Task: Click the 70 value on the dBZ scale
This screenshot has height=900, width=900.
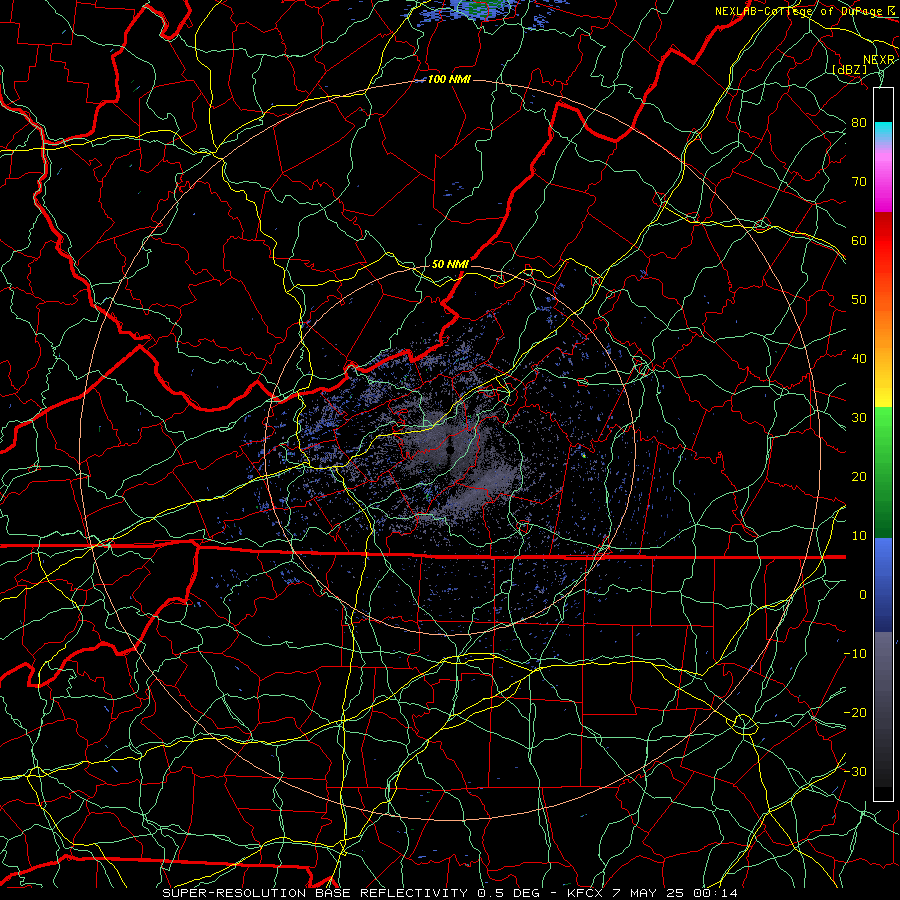Action: [x=859, y=182]
